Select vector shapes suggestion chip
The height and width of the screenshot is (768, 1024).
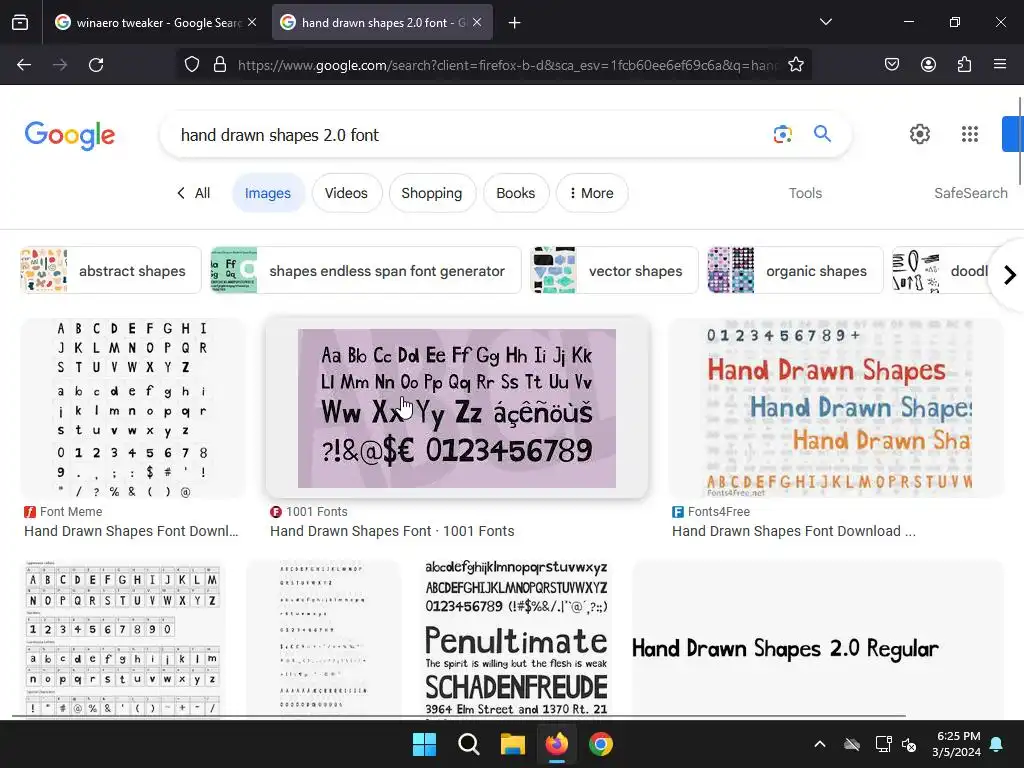[x=614, y=270]
